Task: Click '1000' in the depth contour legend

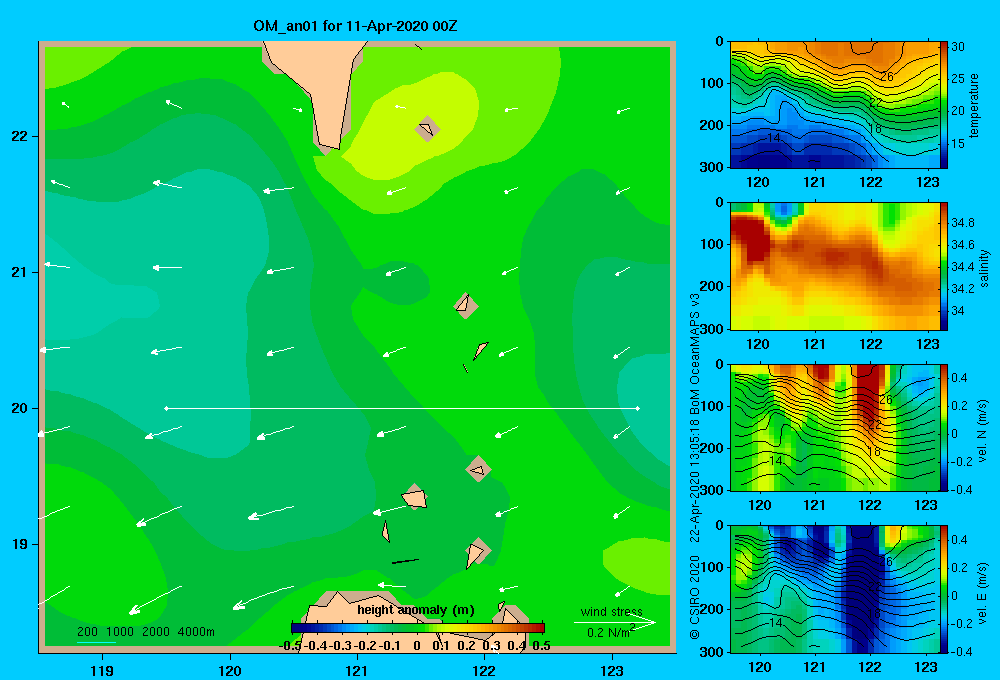Action: coord(120,632)
